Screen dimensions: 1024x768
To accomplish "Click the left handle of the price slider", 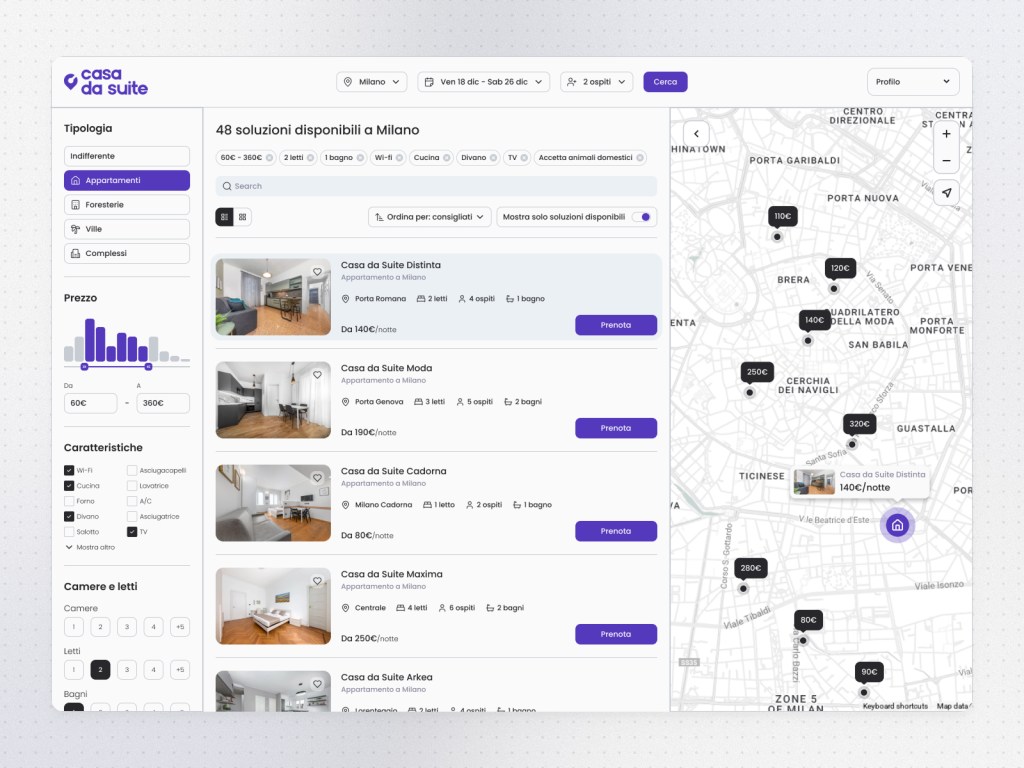I will point(84,367).
